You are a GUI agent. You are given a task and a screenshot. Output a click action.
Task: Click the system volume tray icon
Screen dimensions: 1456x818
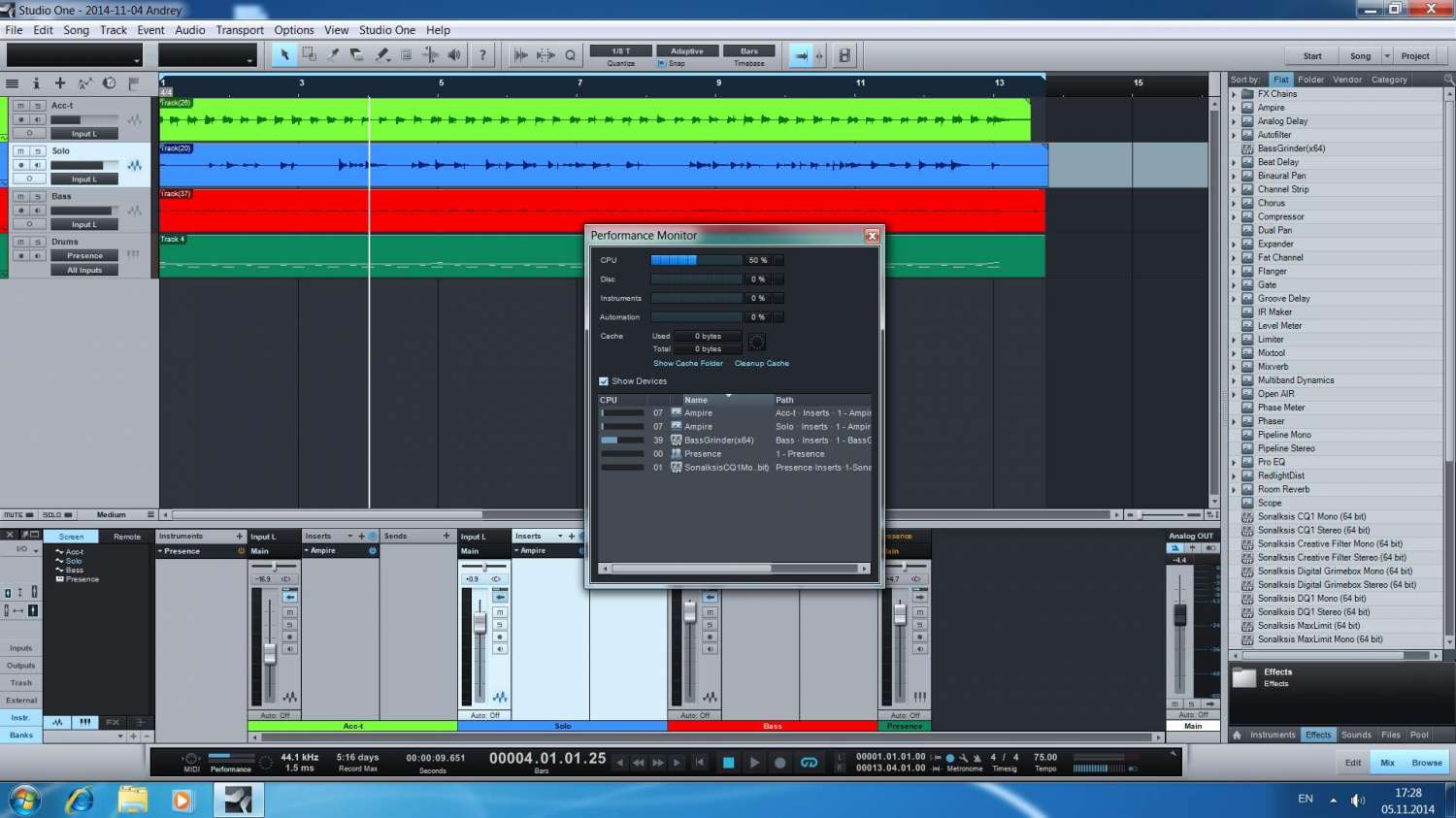click(1357, 800)
